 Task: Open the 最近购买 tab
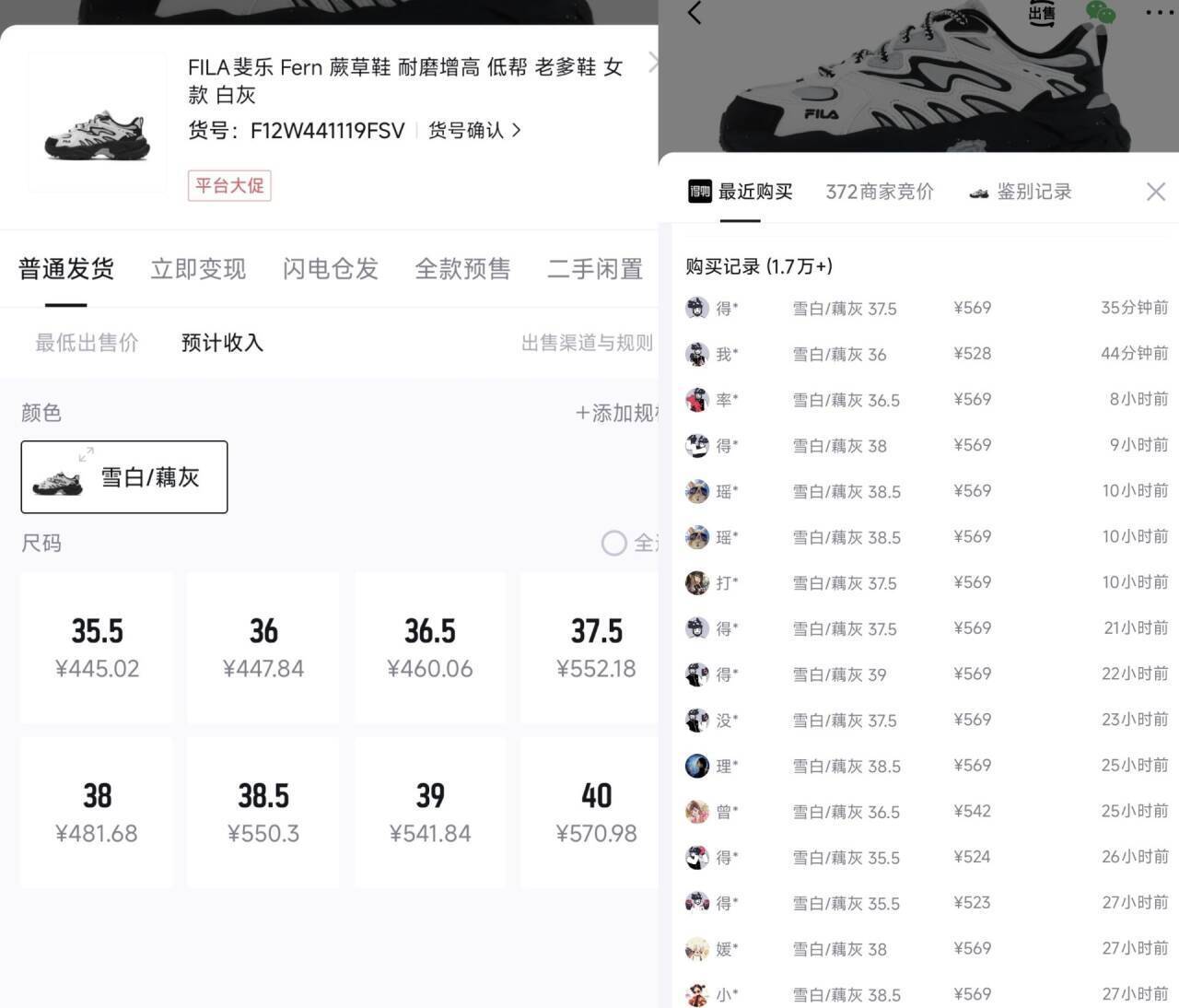755,192
